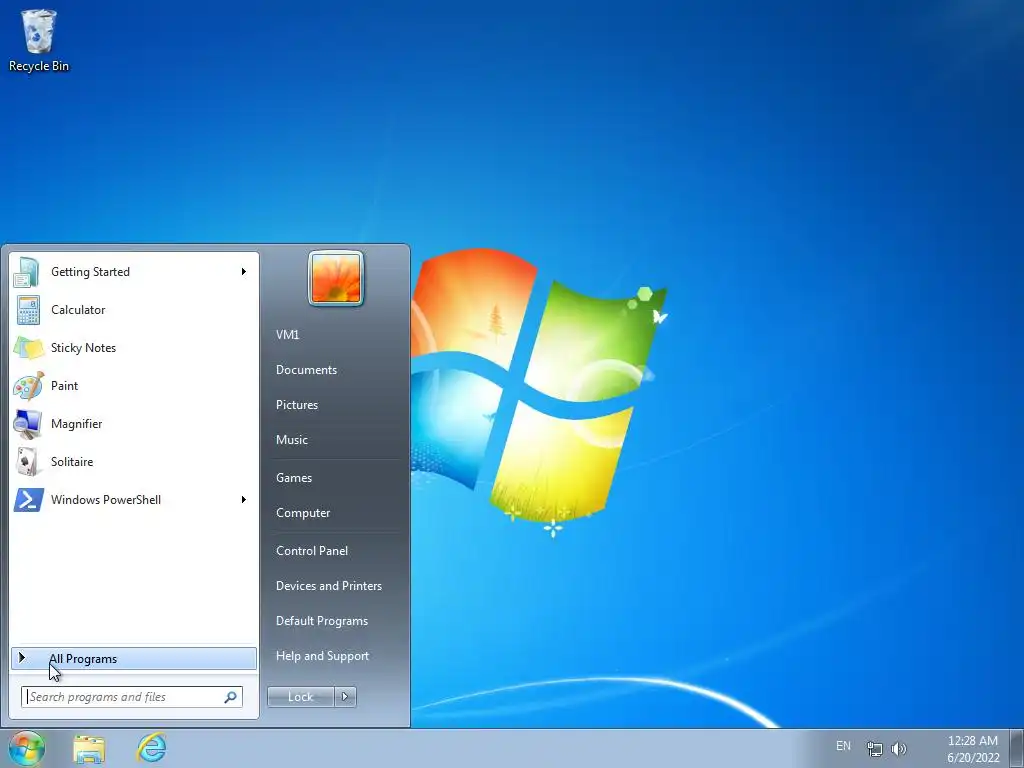Click the Solitaire text label
The image size is (1024, 768).
tap(72, 462)
